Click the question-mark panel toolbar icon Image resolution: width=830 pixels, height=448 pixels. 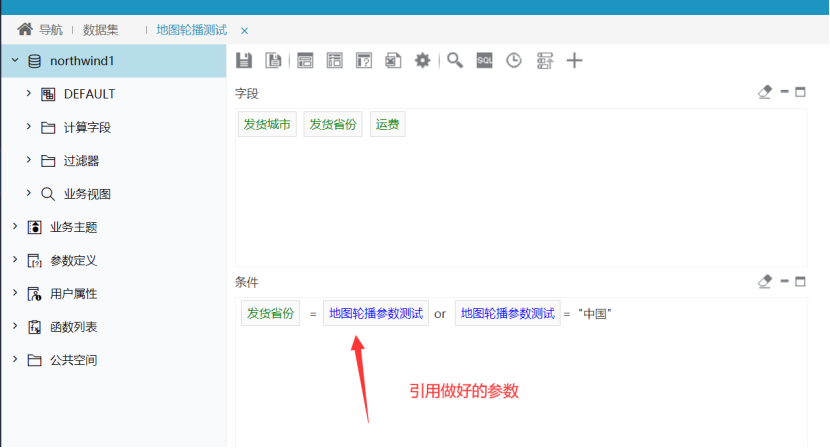click(364, 60)
